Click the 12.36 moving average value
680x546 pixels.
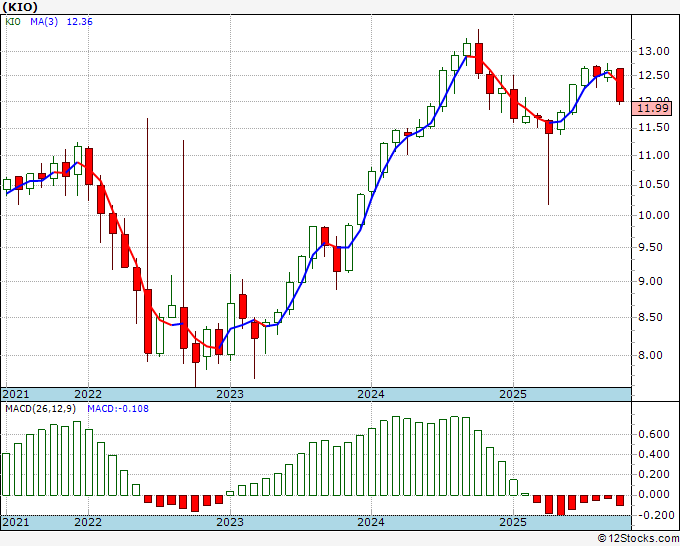79,22
